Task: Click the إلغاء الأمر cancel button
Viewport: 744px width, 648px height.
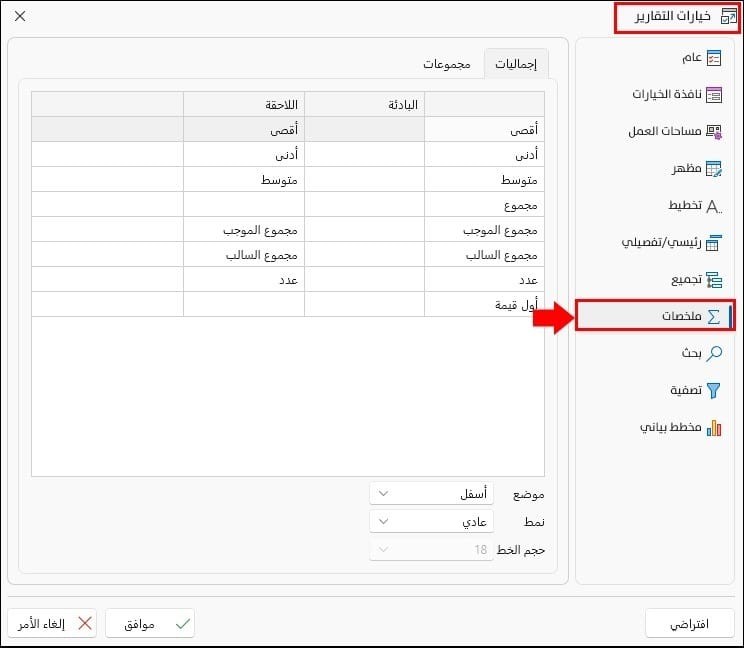Action: coord(52,624)
